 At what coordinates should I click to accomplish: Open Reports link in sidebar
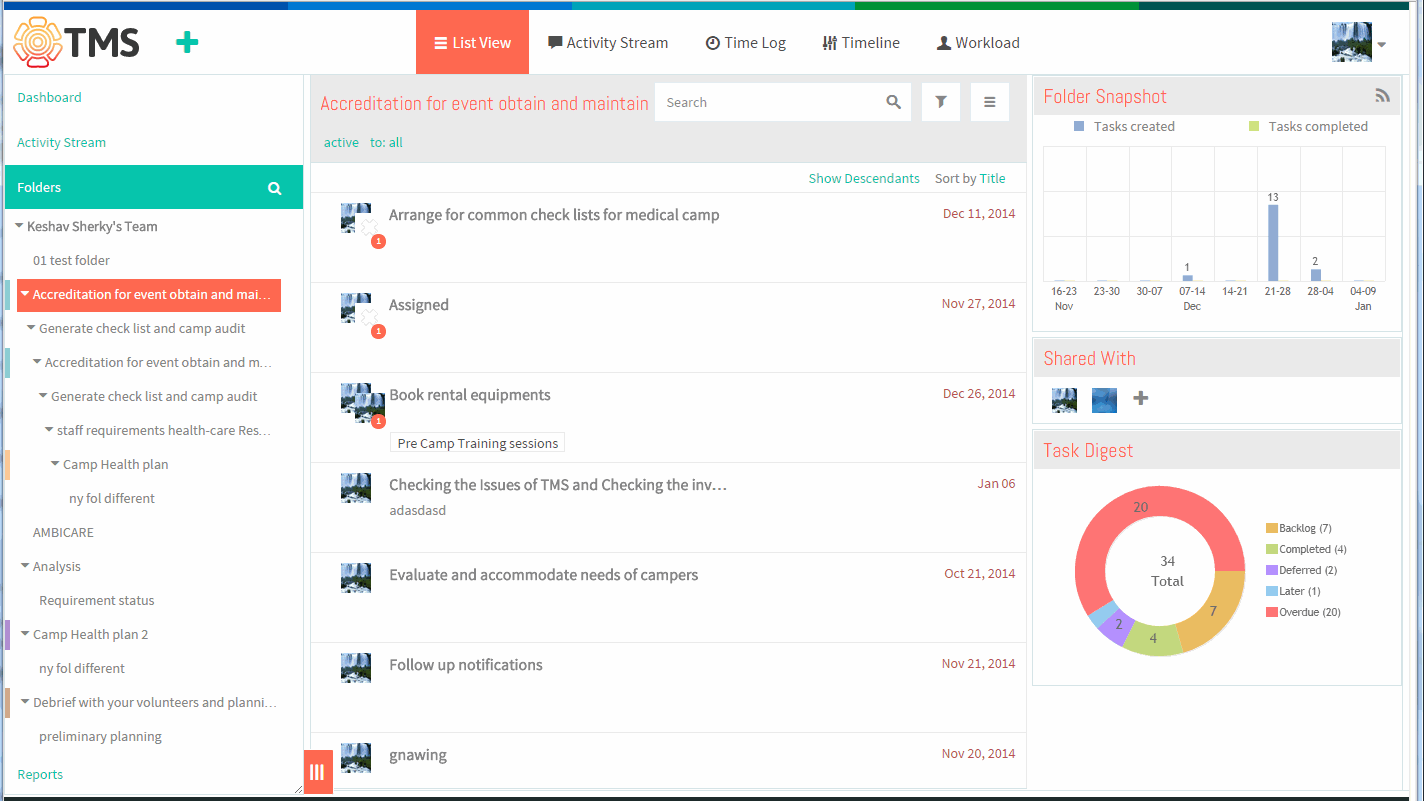(40, 774)
